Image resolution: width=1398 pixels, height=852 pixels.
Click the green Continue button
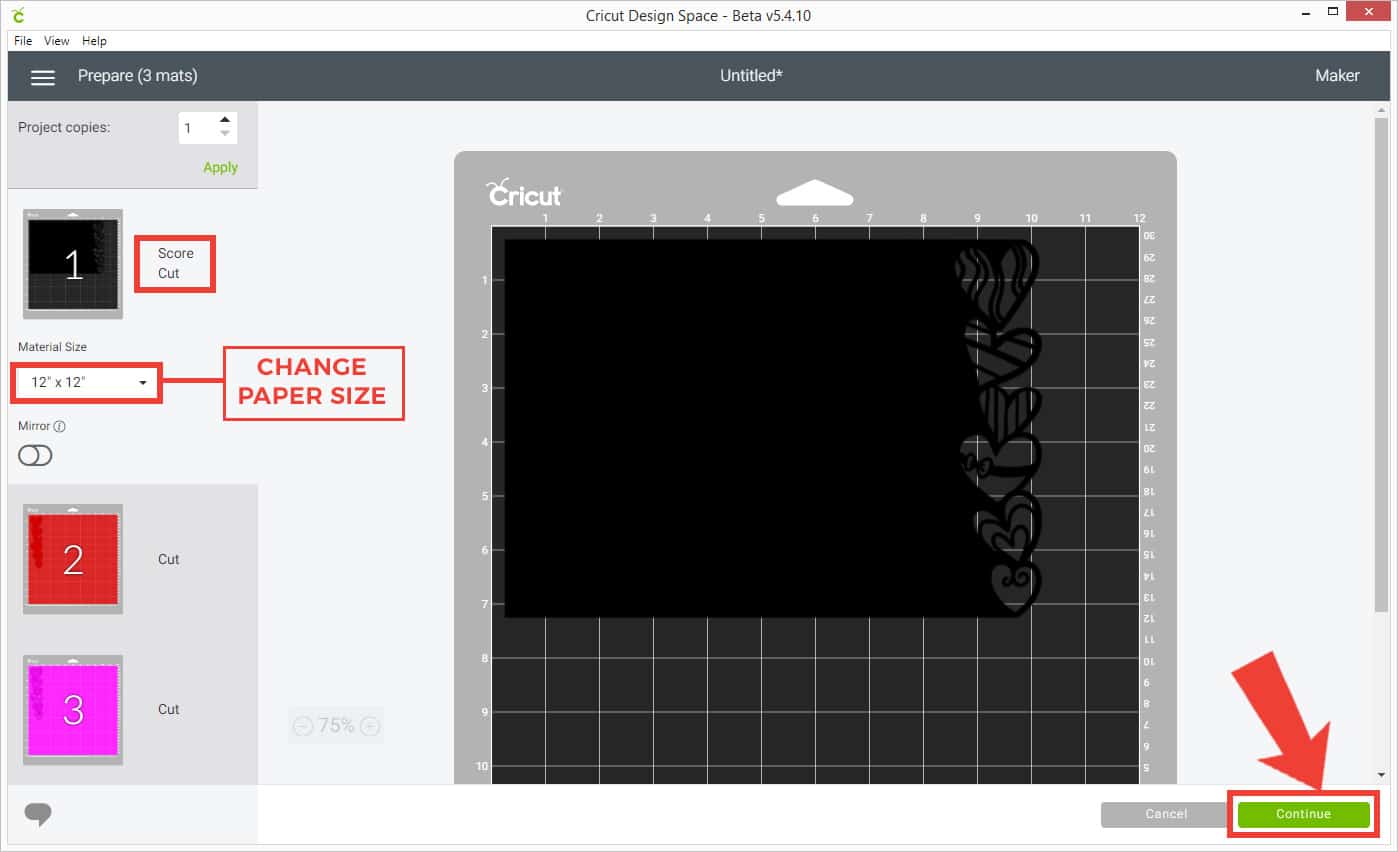[x=1303, y=814]
